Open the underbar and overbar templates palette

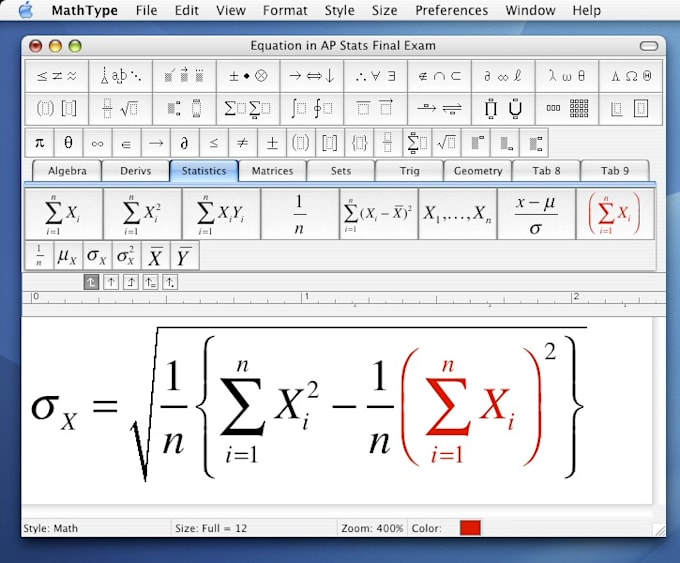point(376,108)
